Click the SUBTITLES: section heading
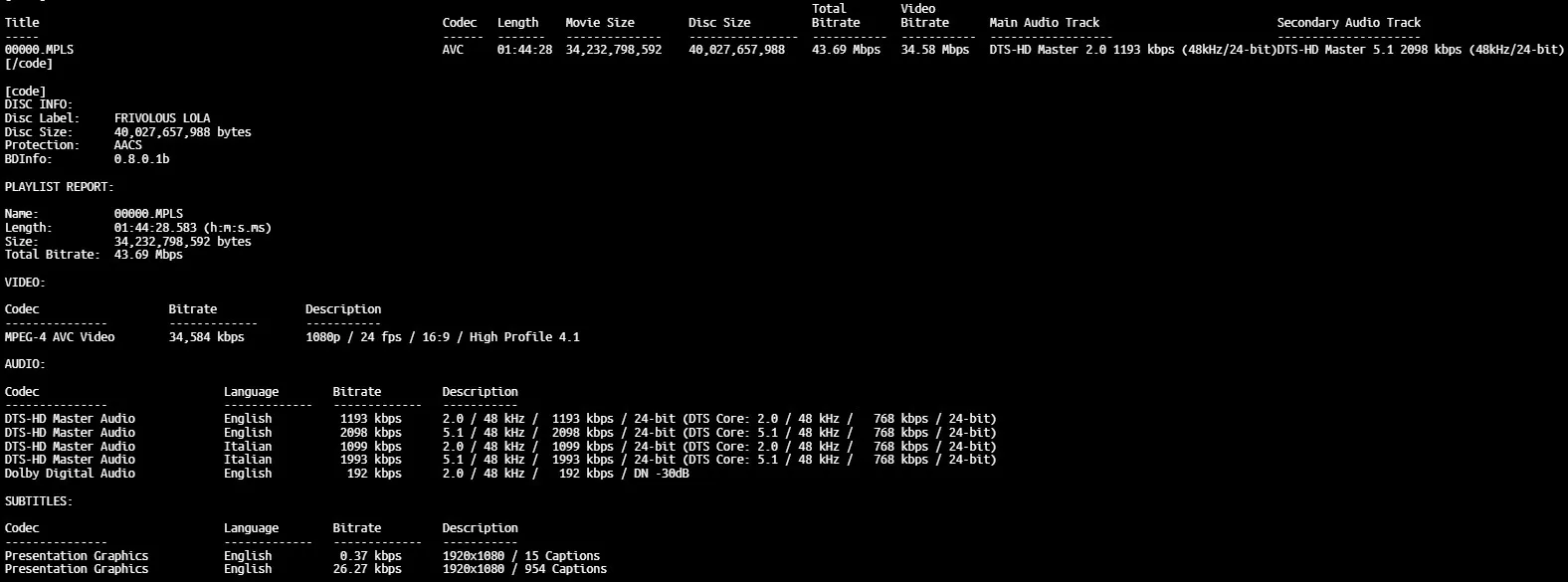The height and width of the screenshot is (582, 1568). point(39,501)
